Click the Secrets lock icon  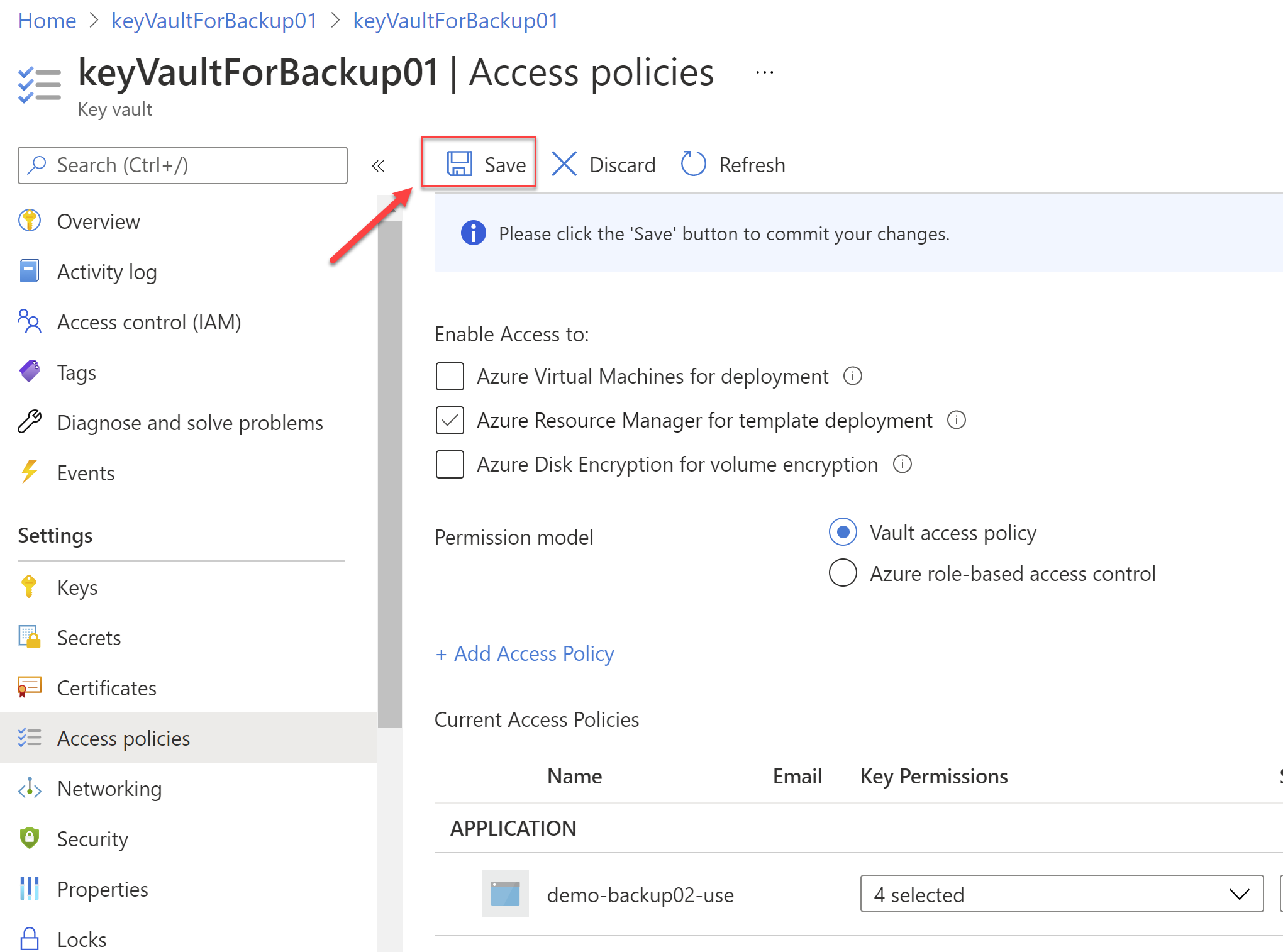tap(30, 637)
